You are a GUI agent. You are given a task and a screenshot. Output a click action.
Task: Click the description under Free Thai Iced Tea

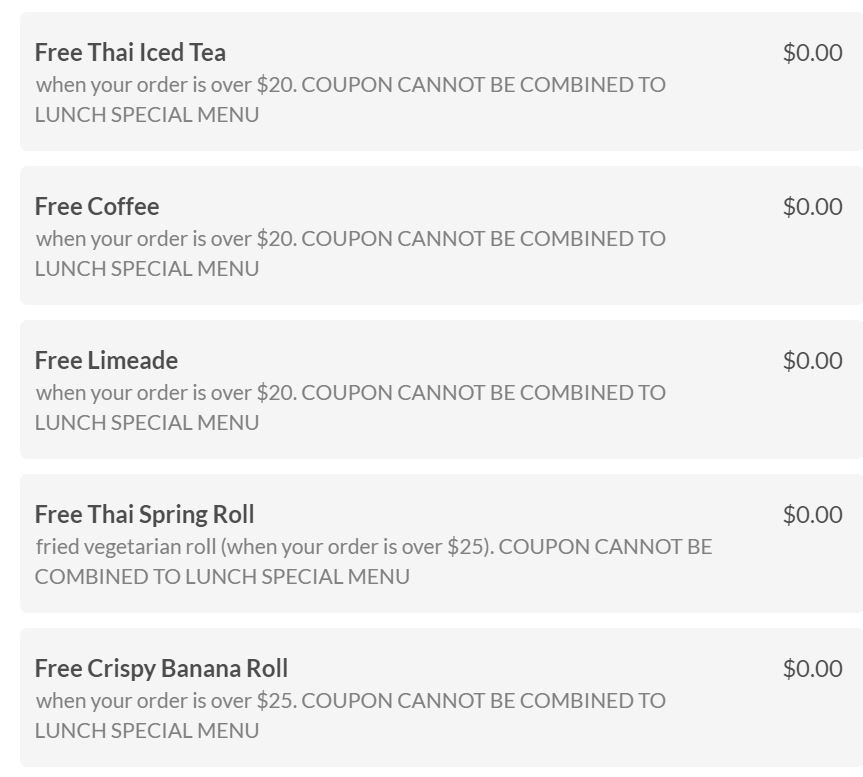point(350,99)
